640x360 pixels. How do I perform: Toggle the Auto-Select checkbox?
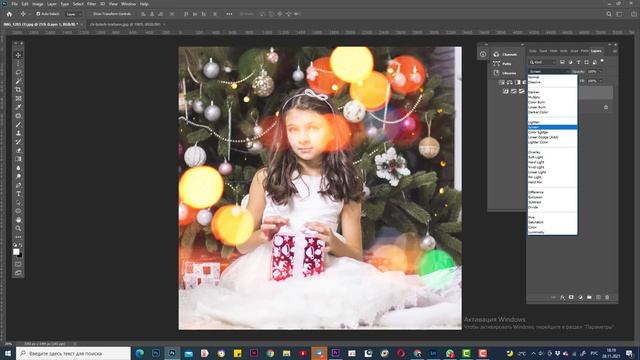[38, 14]
